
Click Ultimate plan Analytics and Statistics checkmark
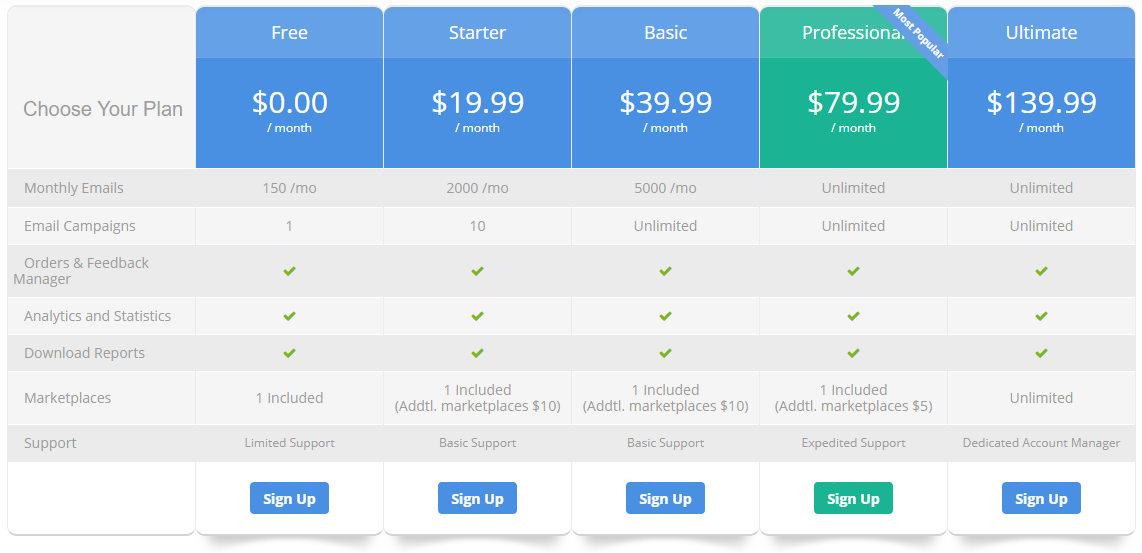(1041, 316)
